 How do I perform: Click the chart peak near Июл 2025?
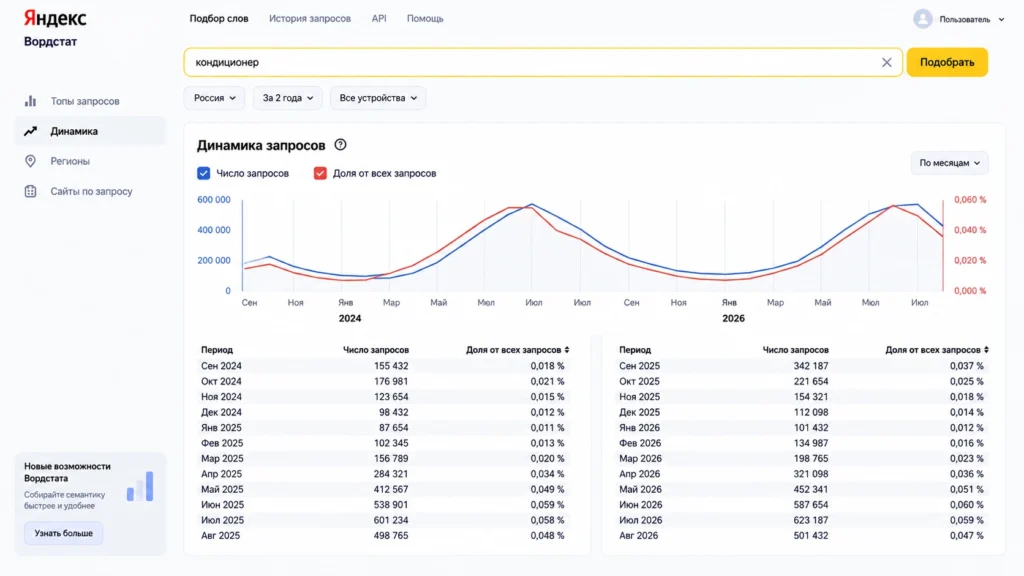(x=532, y=204)
